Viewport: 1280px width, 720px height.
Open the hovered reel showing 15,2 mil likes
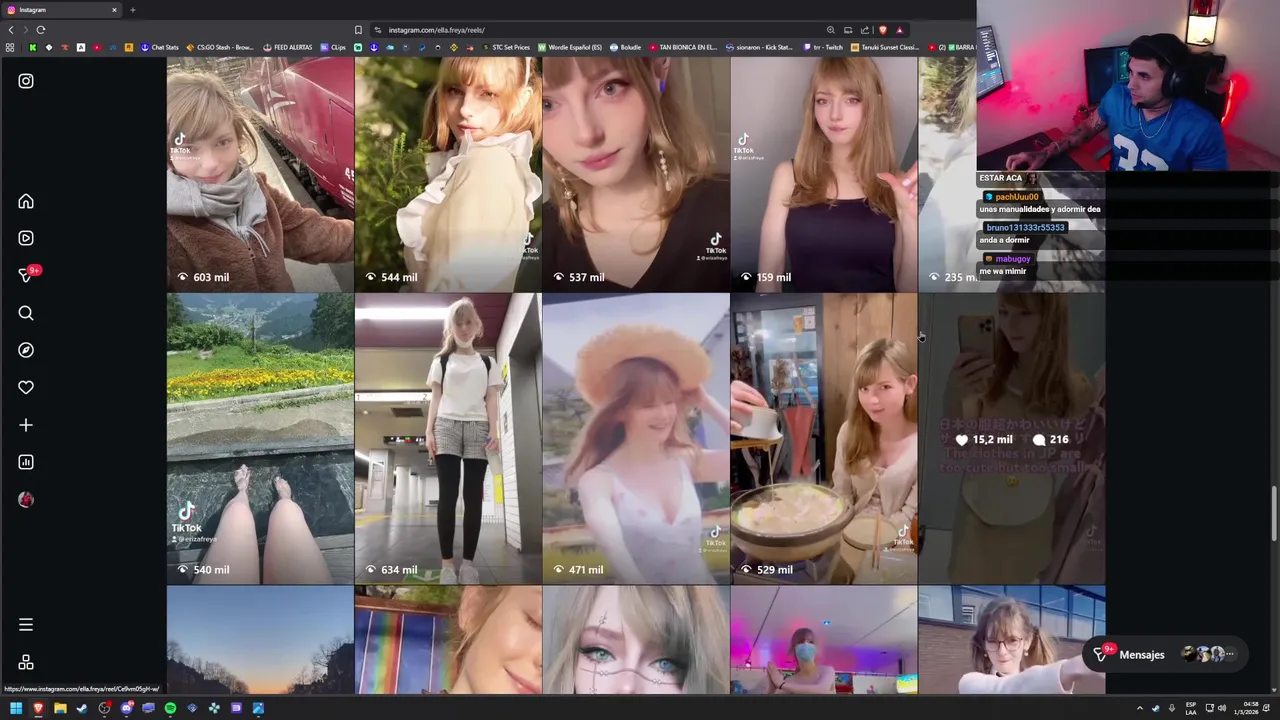pos(1012,438)
